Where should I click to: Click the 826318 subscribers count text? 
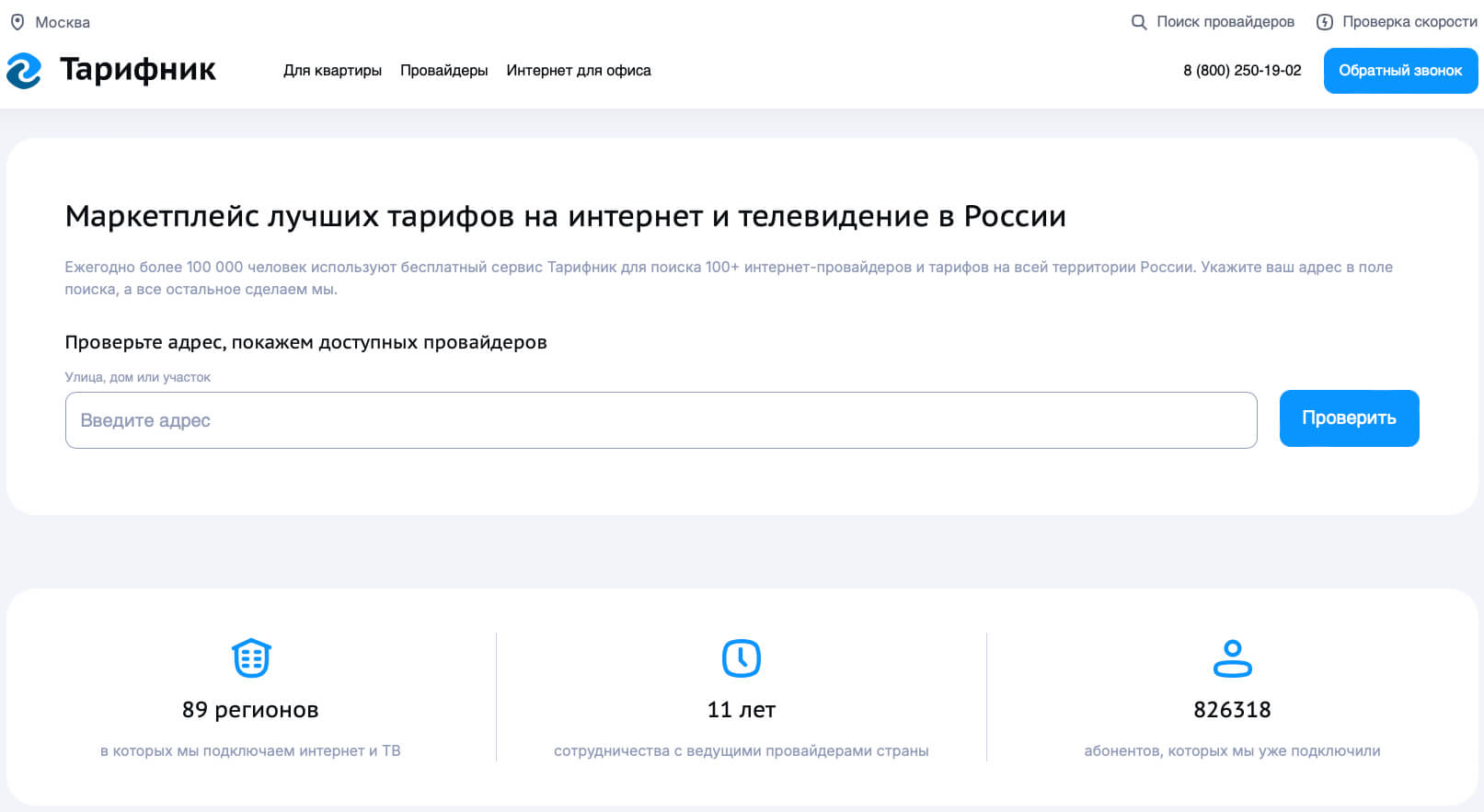pyautogui.click(x=1232, y=710)
